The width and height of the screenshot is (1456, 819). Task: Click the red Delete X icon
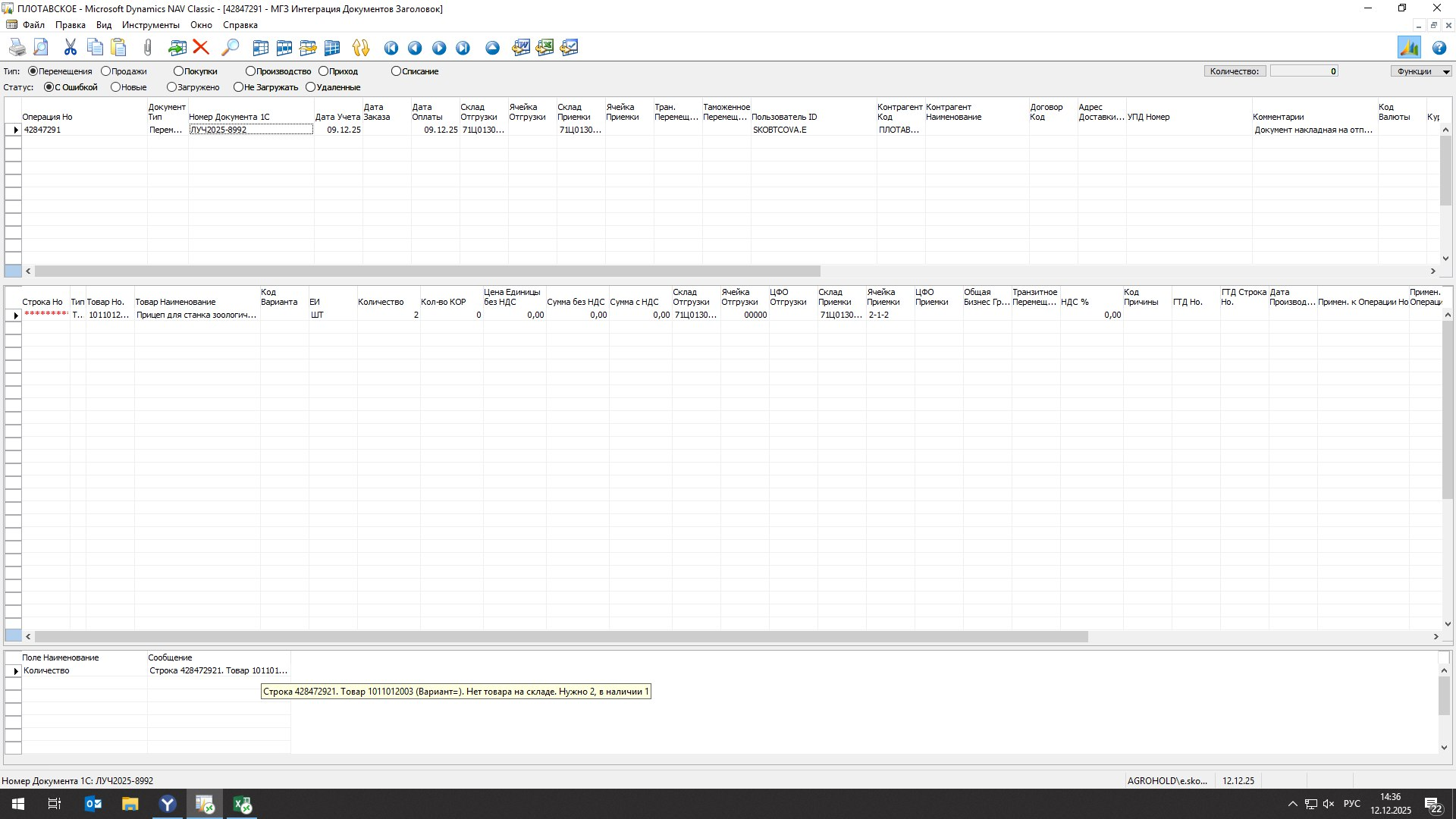pyautogui.click(x=201, y=48)
